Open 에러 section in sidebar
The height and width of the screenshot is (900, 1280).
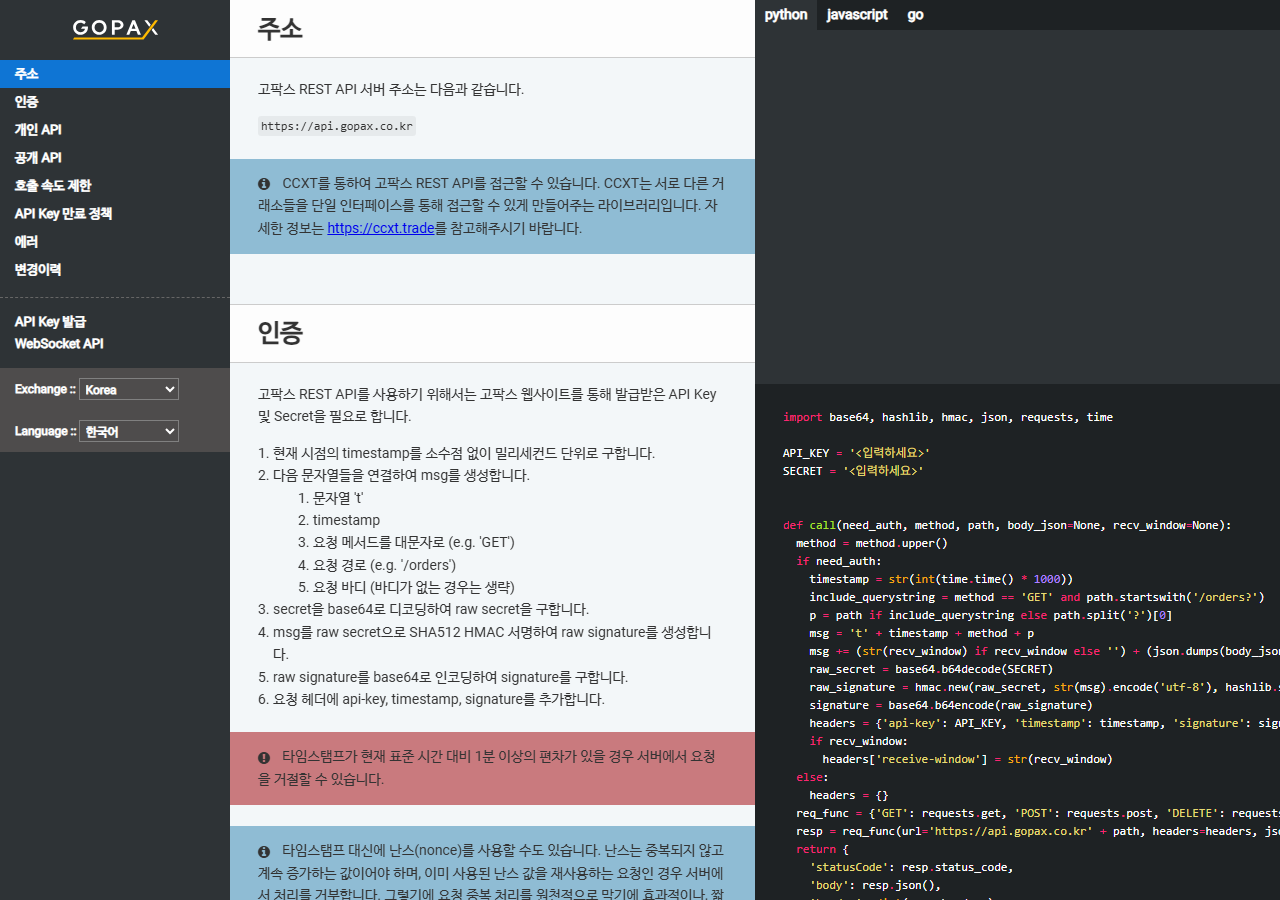[115, 242]
